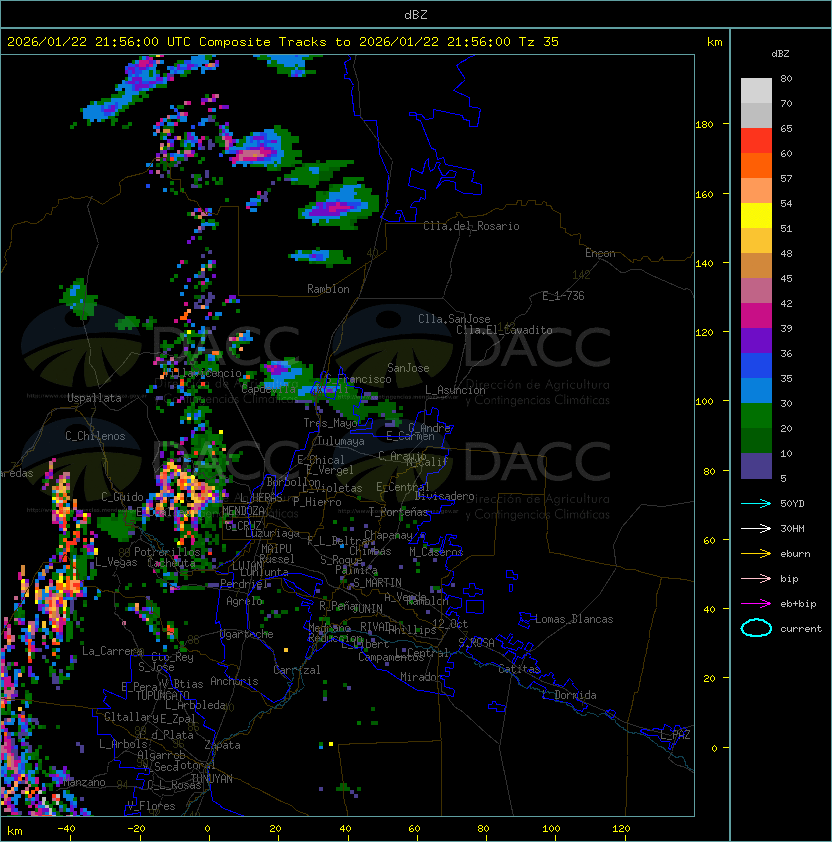Viewport: 832px width, 842px height.
Task: Click the cyan 50YD arrow in legend
Action: pos(756,503)
